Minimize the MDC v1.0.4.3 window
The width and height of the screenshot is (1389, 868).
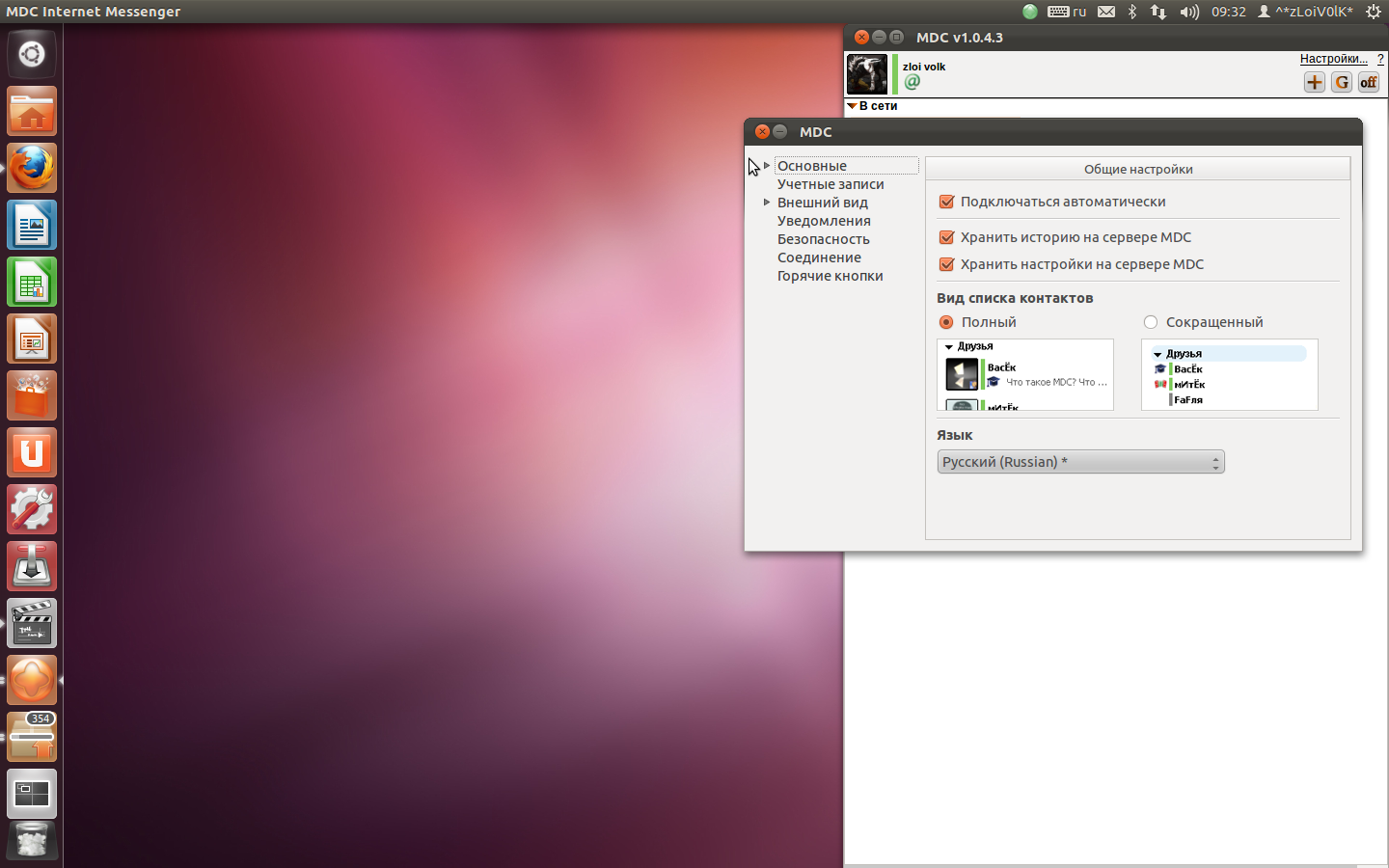[879, 38]
